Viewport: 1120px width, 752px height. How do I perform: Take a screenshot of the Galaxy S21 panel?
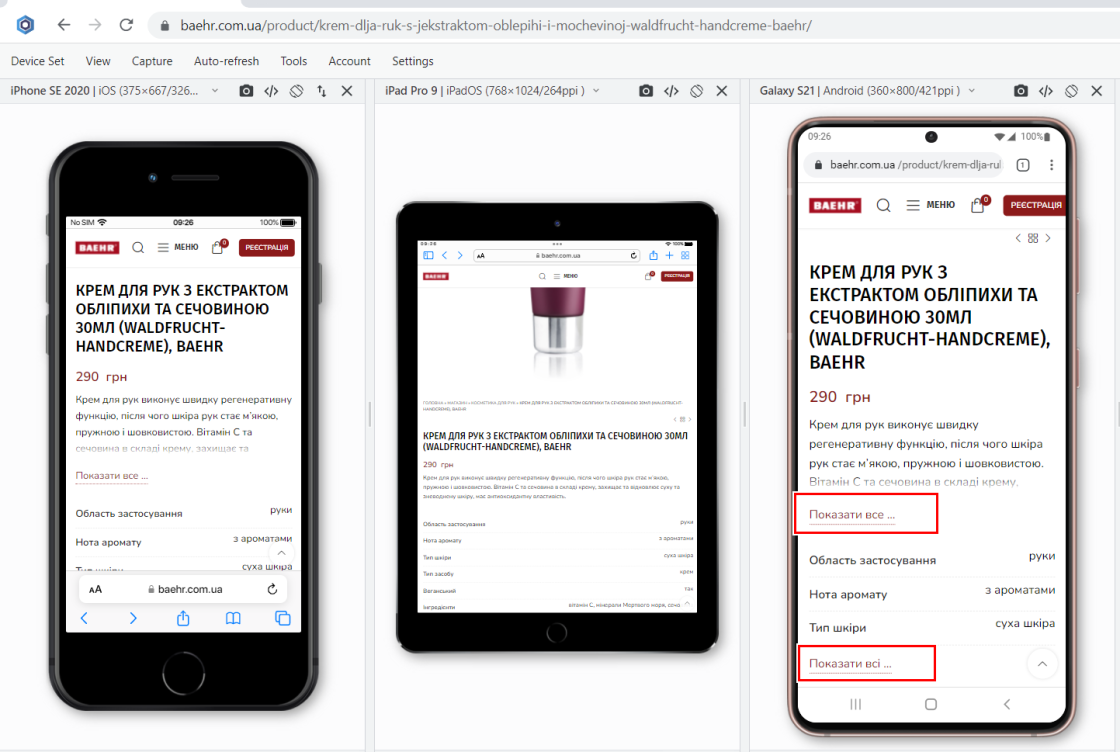1021,91
